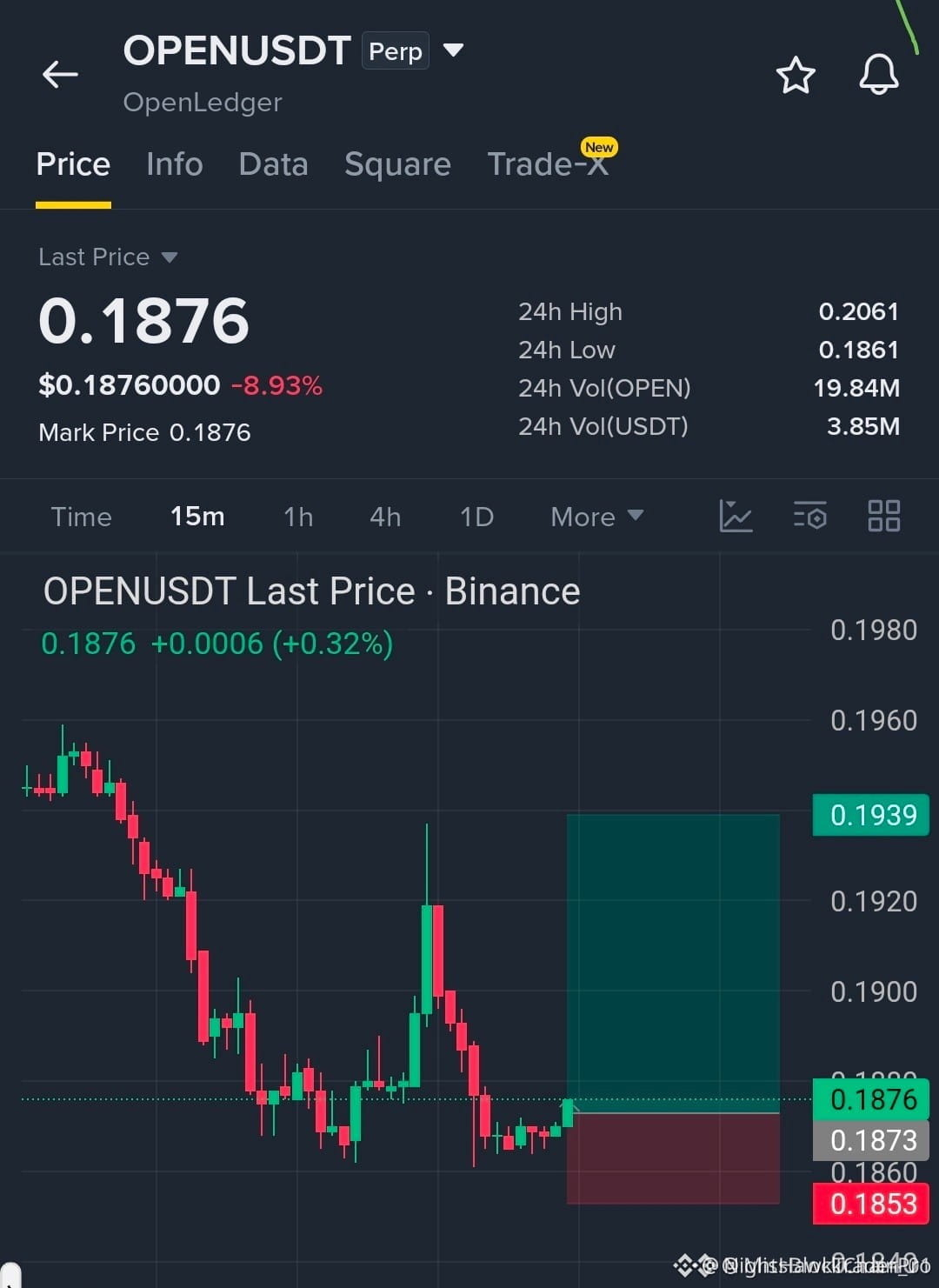The height and width of the screenshot is (1288, 939).
Task: Select the green take-profit zone on chart
Action: coord(673,963)
